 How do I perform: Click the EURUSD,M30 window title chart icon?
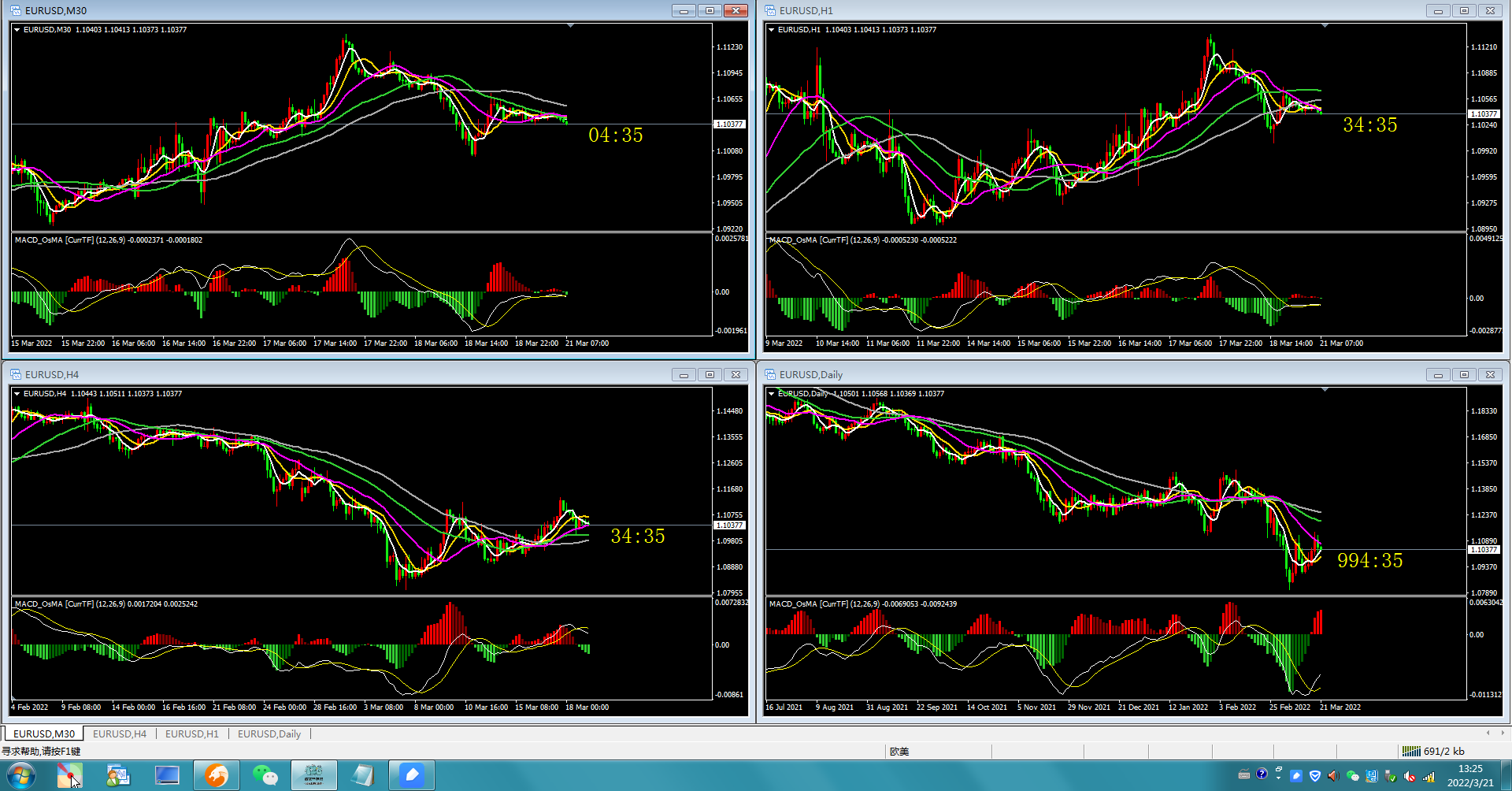(x=16, y=11)
